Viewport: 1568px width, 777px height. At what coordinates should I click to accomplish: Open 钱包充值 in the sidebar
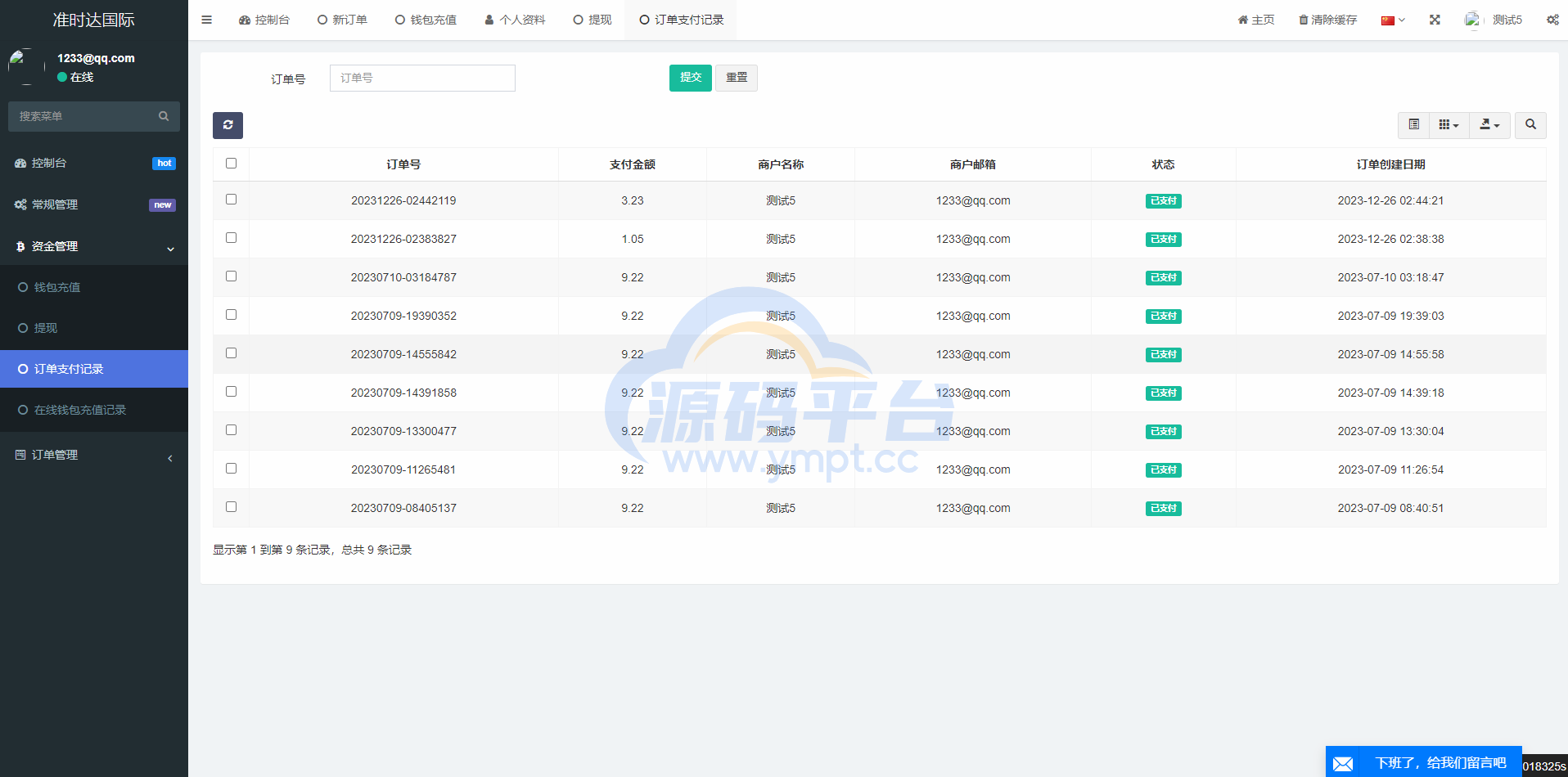click(x=94, y=287)
